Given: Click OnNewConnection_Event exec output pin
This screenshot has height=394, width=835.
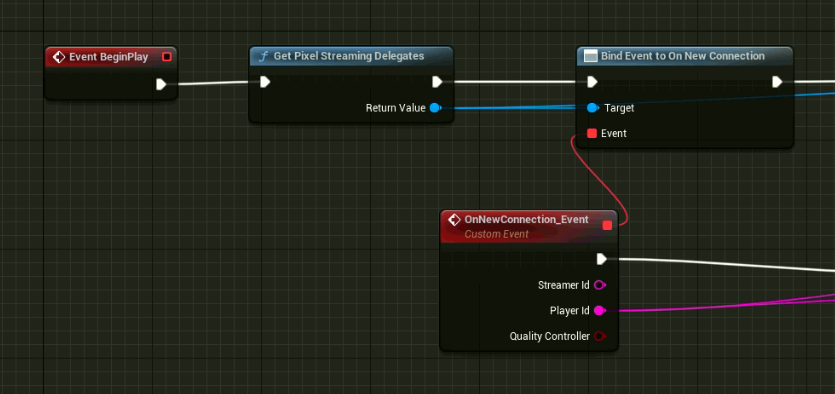Looking at the screenshot, I should point(602,259).
